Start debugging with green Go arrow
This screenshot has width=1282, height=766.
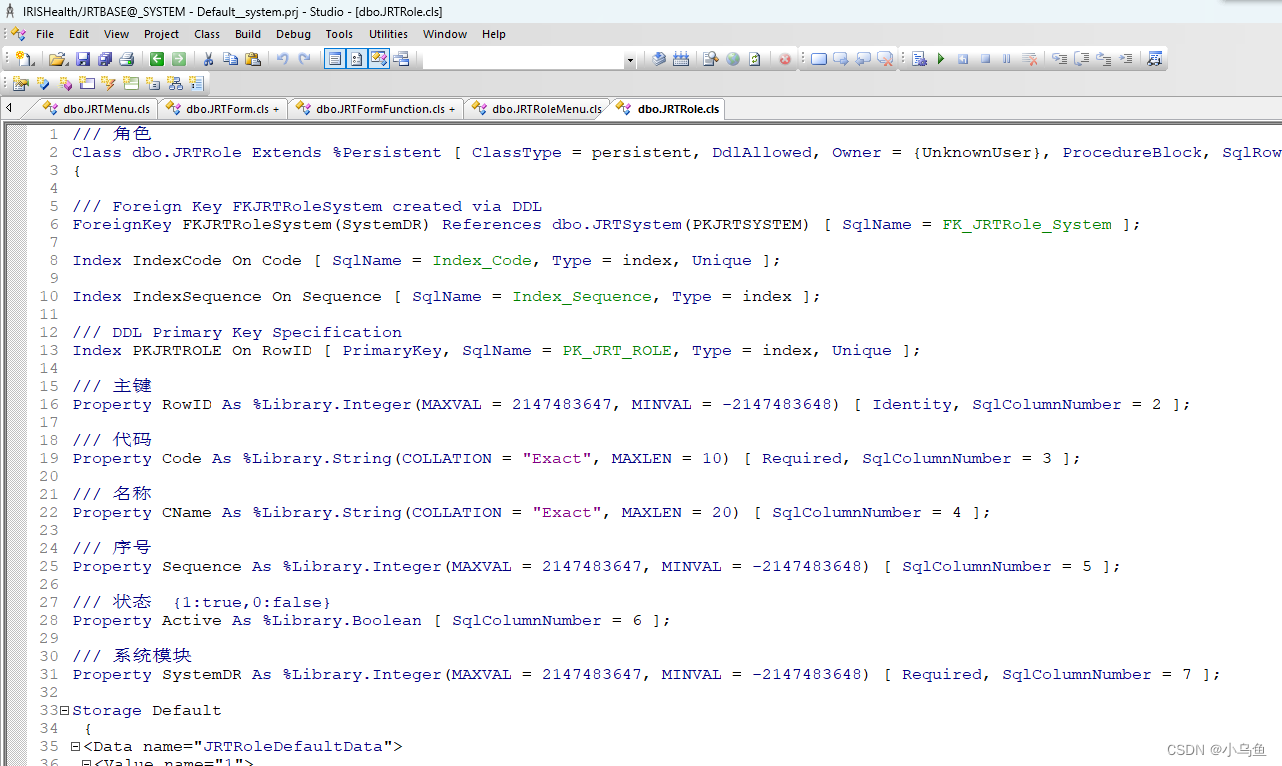(941, 59)
